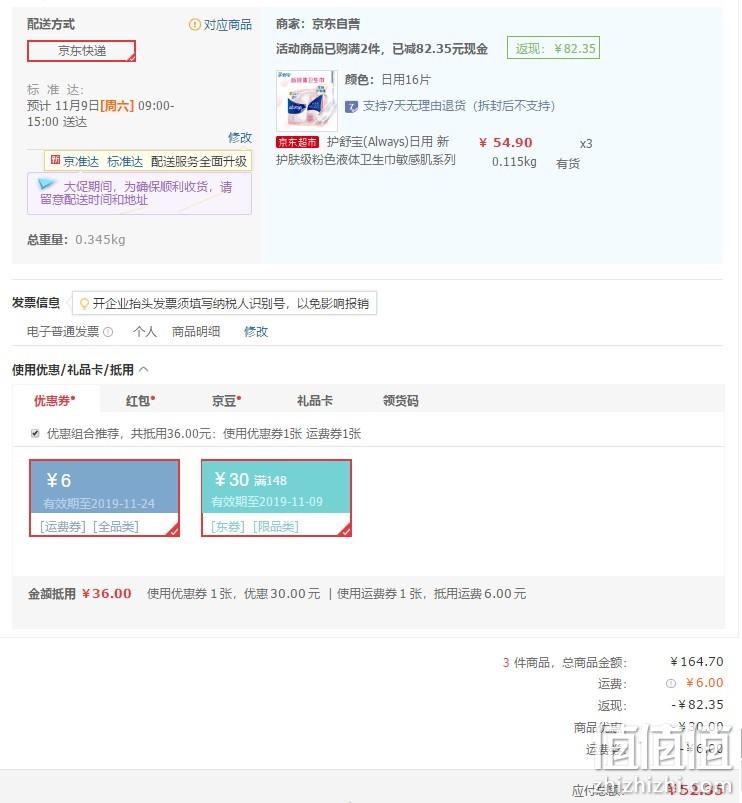This screenshot has width=742, height=803.
Task: Click the 金额抵用 ¥36.00 amount
Action: pyautogui.click(x=107, y=594)
